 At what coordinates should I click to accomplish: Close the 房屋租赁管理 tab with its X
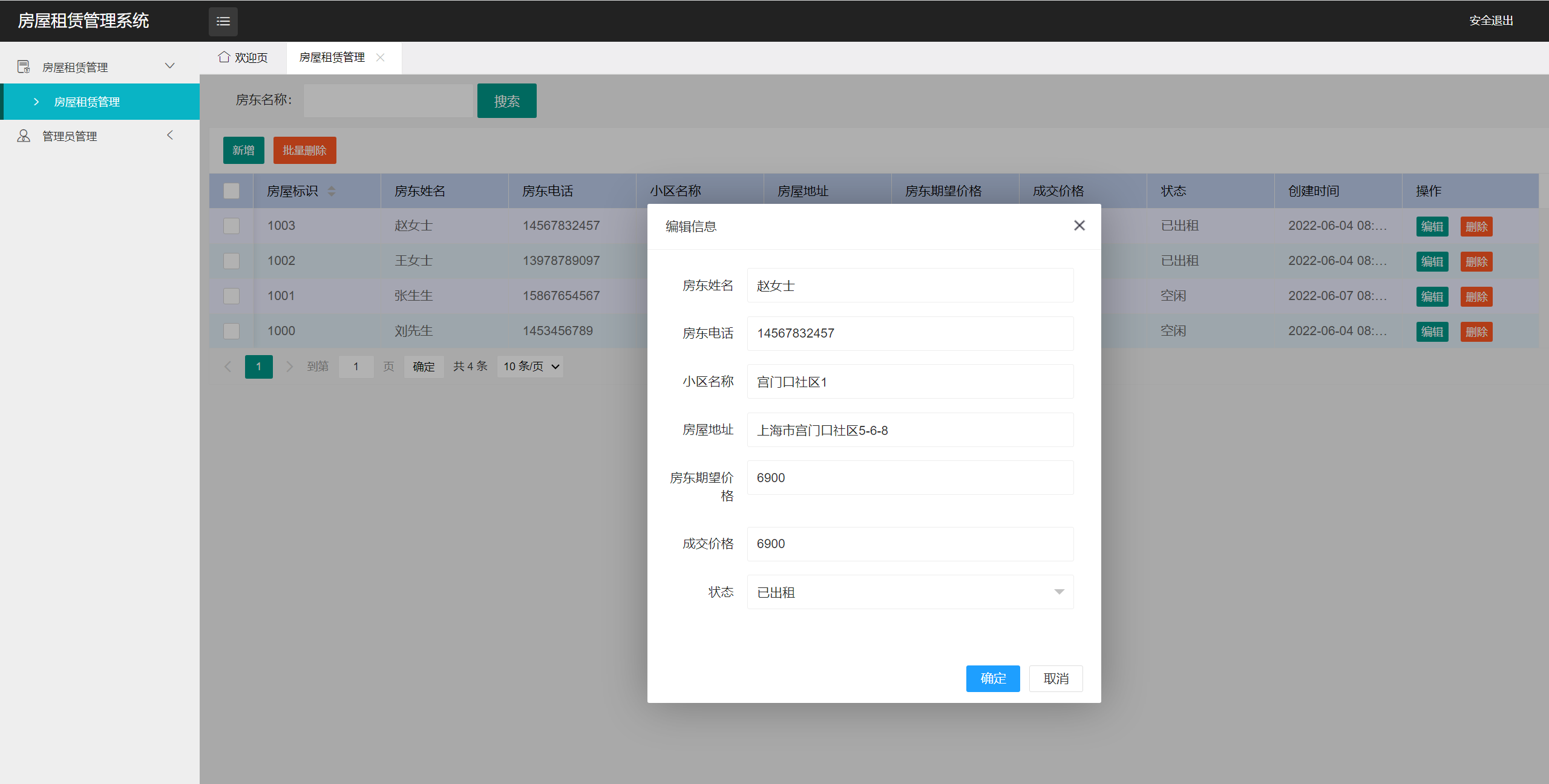[380, 57]
